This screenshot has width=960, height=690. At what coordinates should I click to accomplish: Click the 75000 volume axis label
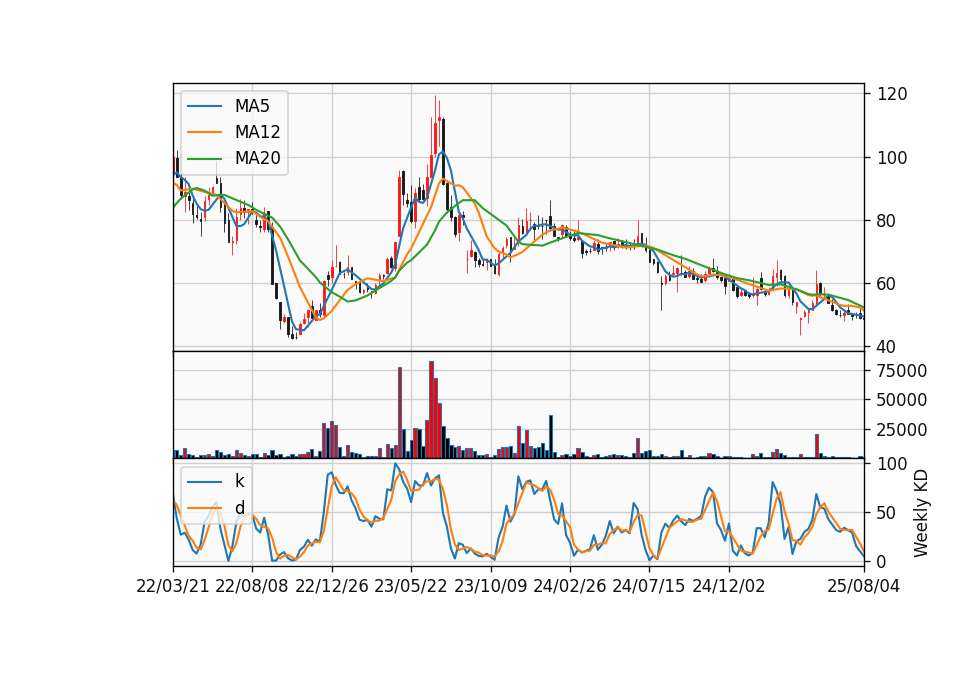pos(902,371)
